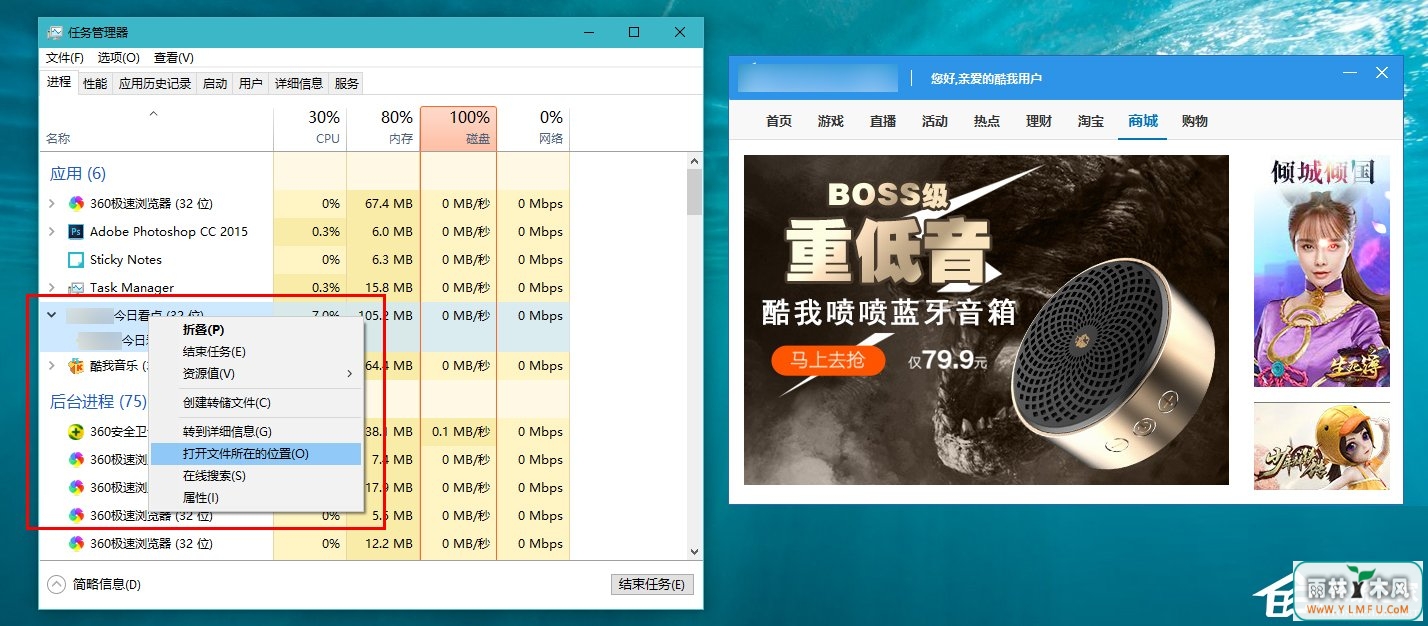Switch to the 详细信息 tab
The width and height of the screenshot is (1428, 626).
[x=299, y=84]
